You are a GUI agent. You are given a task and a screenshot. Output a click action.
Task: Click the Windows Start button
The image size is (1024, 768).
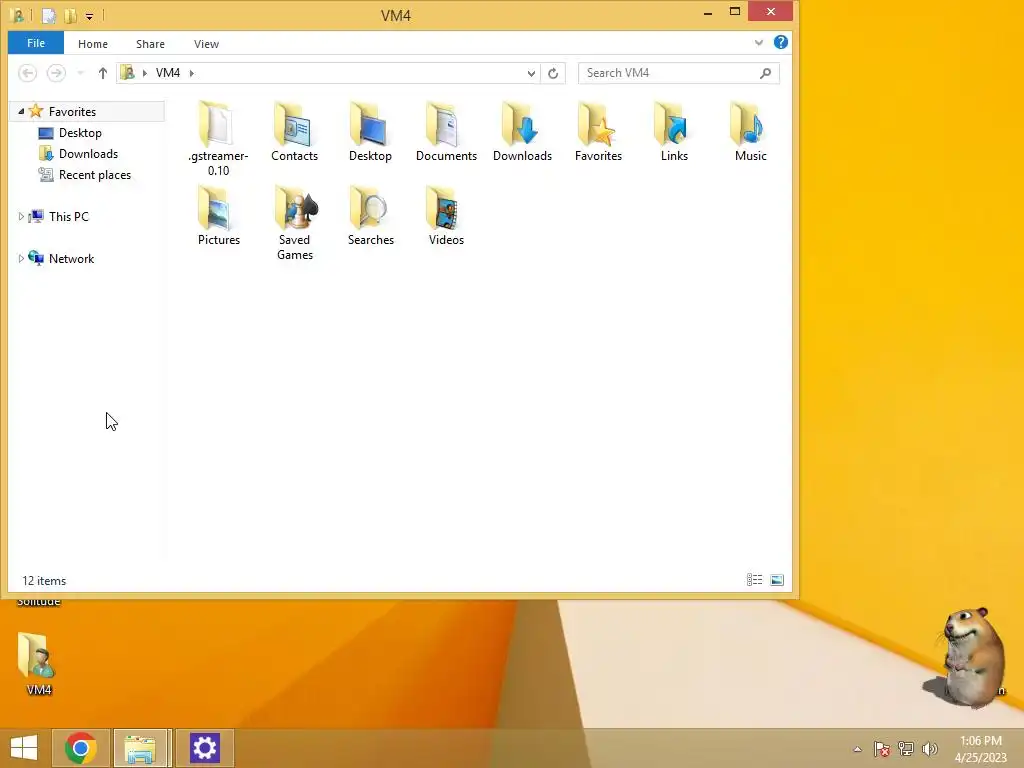[24, 748]
